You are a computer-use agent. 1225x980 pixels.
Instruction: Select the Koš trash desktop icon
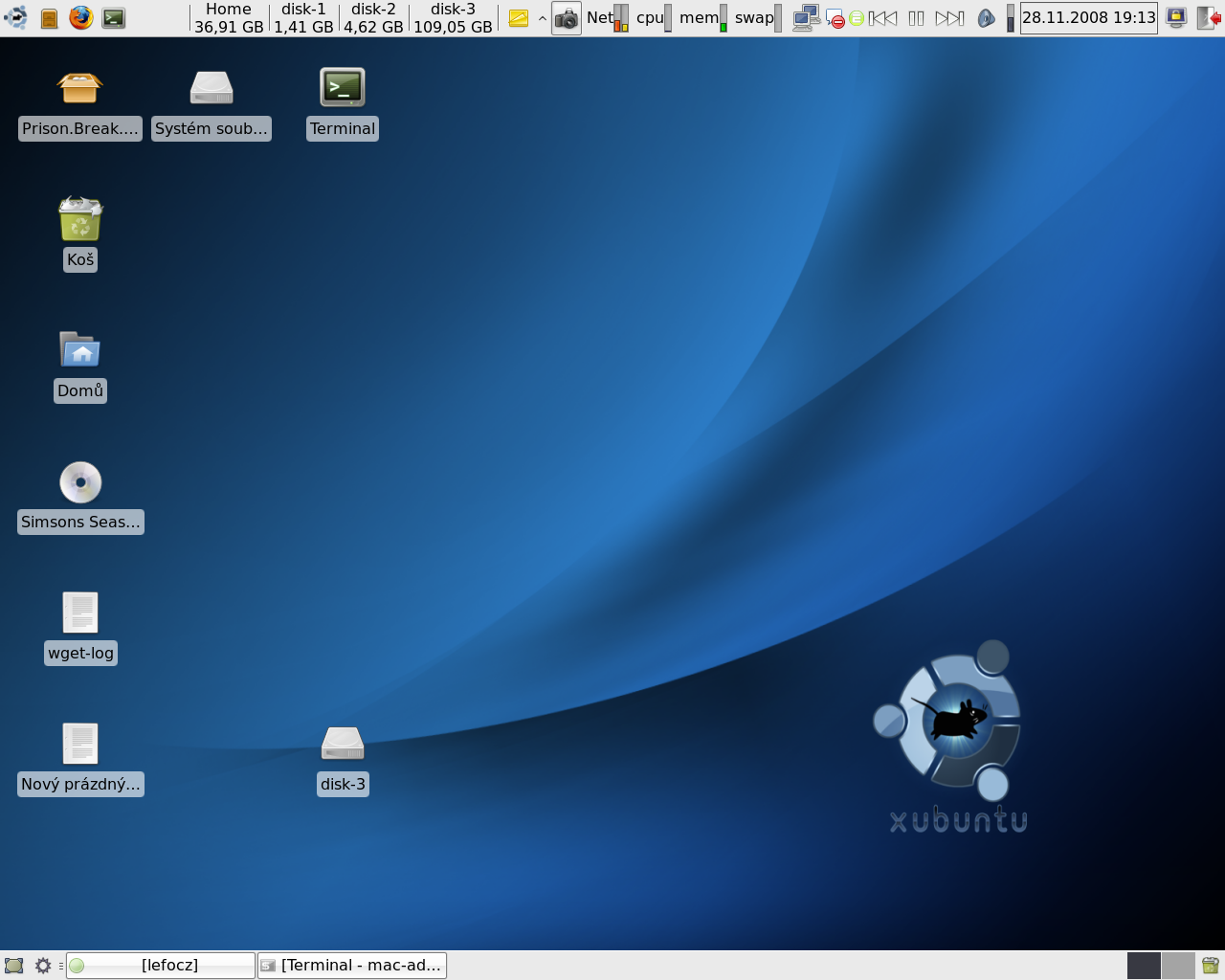80,234
